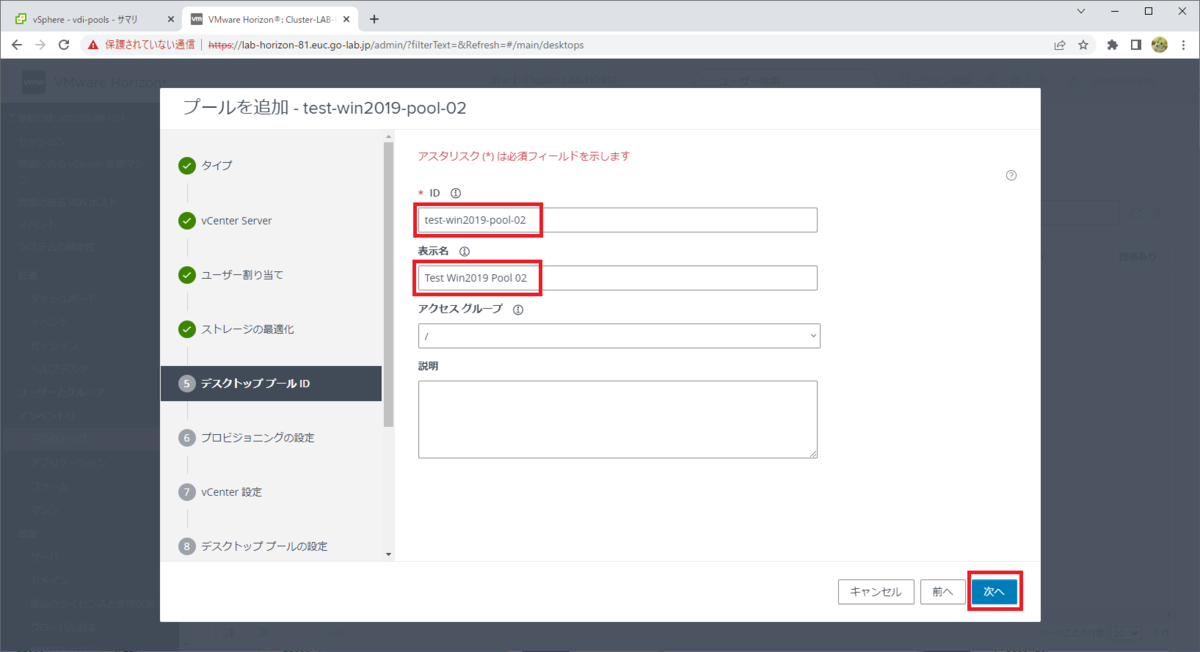The width and height of the screenshot is (1200, 652).
Task: Click the 前へ button
Action: [x=943, y=592]
